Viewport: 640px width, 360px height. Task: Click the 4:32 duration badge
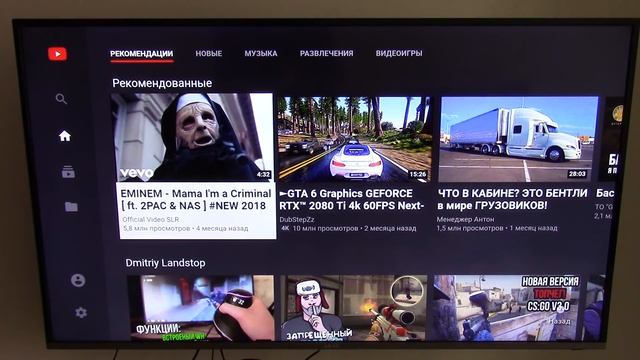263,175
